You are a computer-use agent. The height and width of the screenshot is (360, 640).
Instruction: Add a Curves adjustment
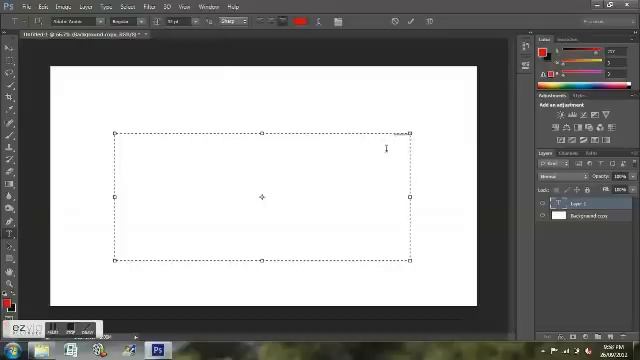(584, 115)
